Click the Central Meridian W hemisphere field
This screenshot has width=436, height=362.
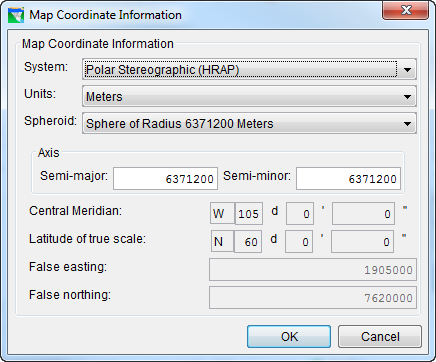point(222,213)
